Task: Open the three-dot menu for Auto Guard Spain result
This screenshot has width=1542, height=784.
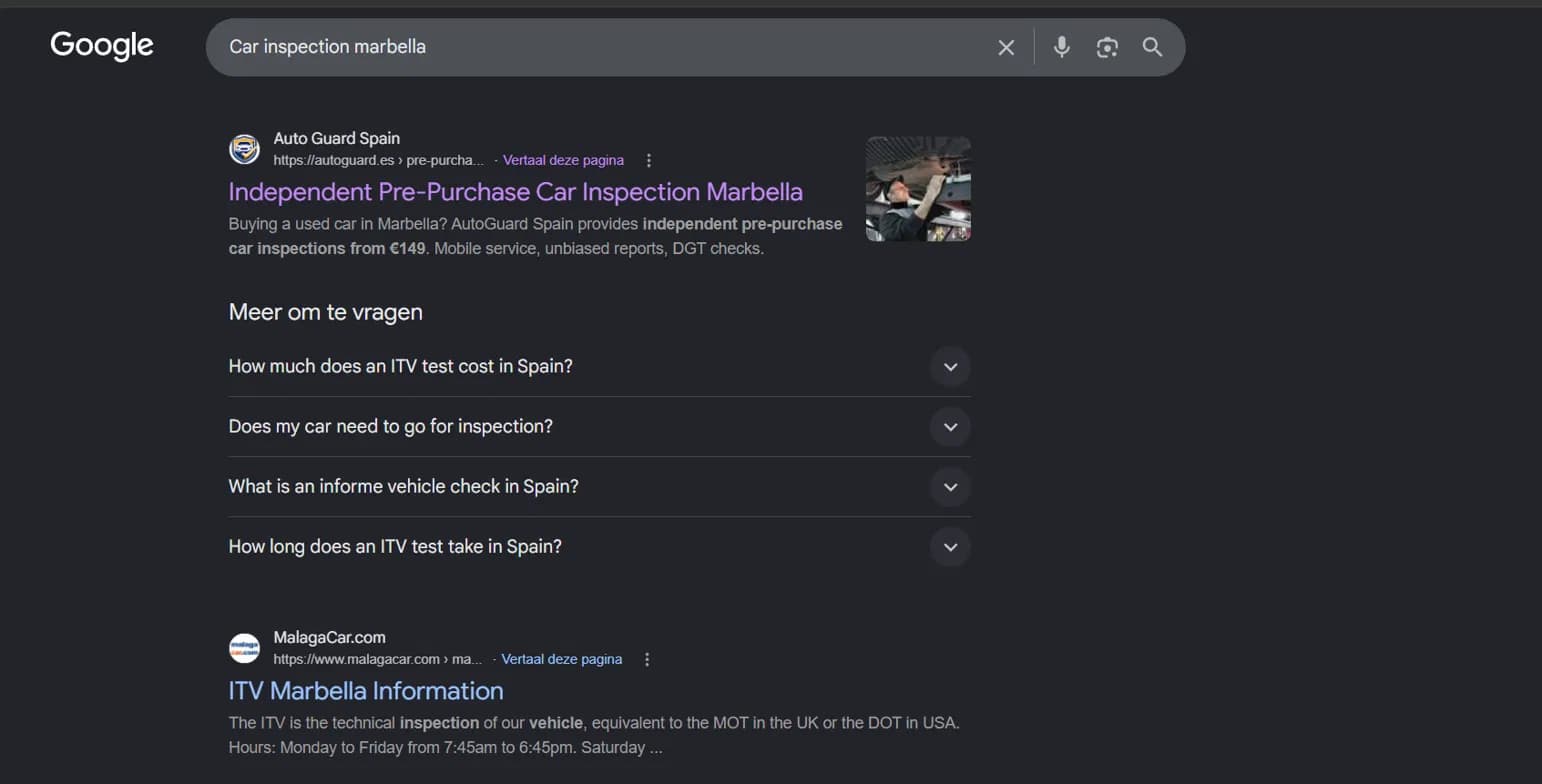Action: (649, 160)
